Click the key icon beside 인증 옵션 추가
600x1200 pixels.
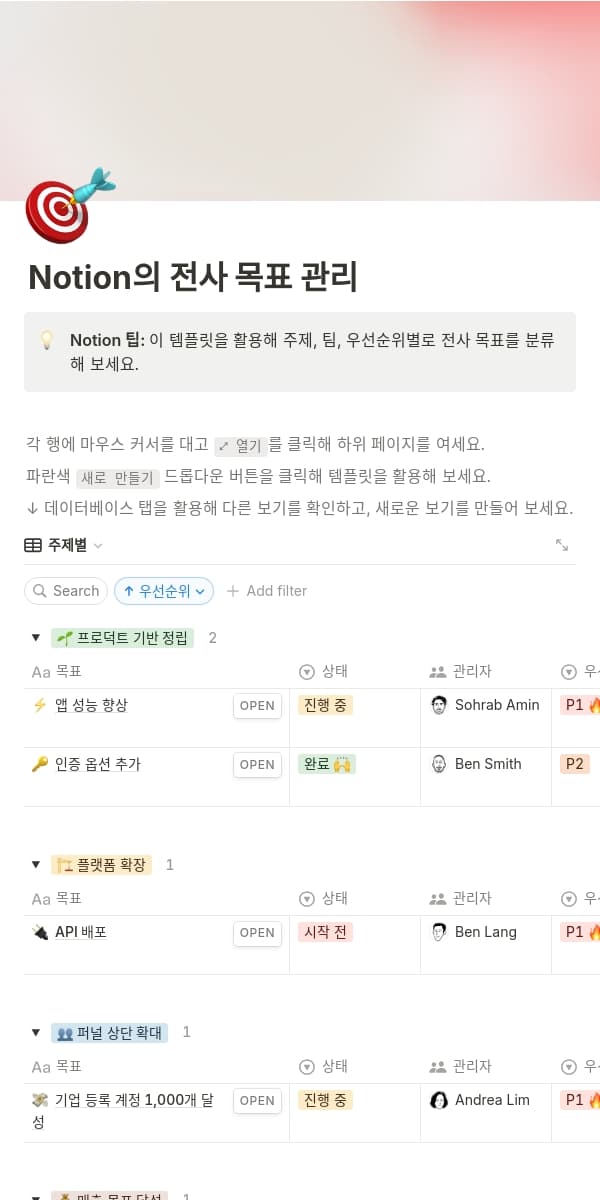pyautogui.click(x=40, y=764)
